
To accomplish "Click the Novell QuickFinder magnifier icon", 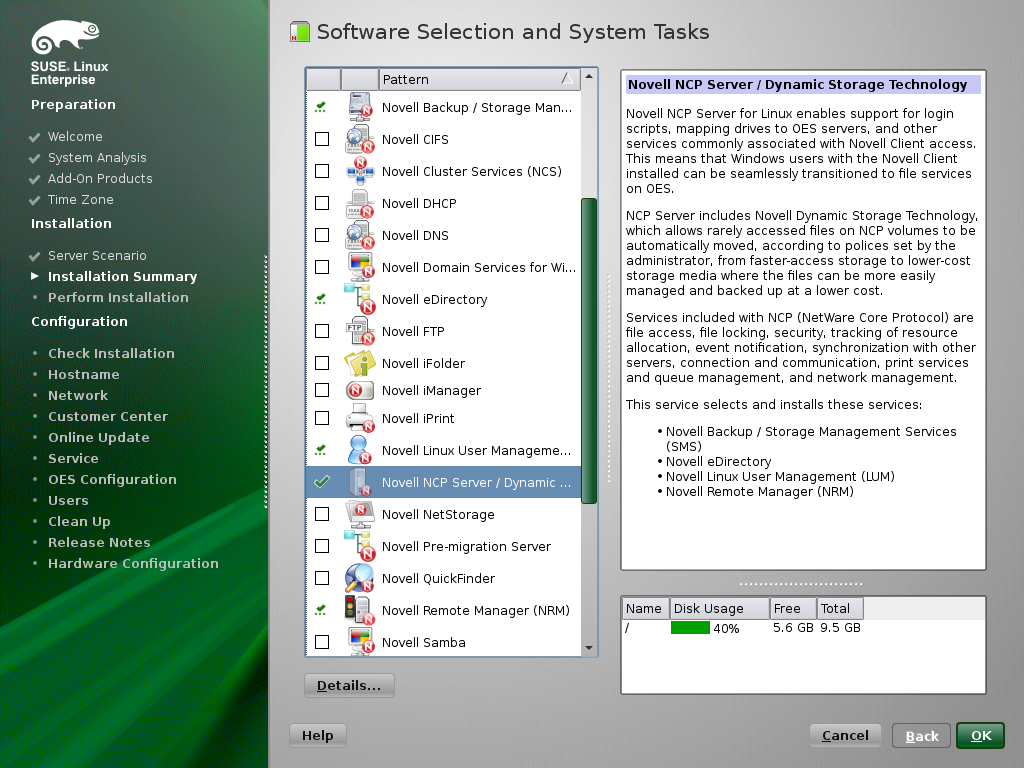I will coord(359,578).
